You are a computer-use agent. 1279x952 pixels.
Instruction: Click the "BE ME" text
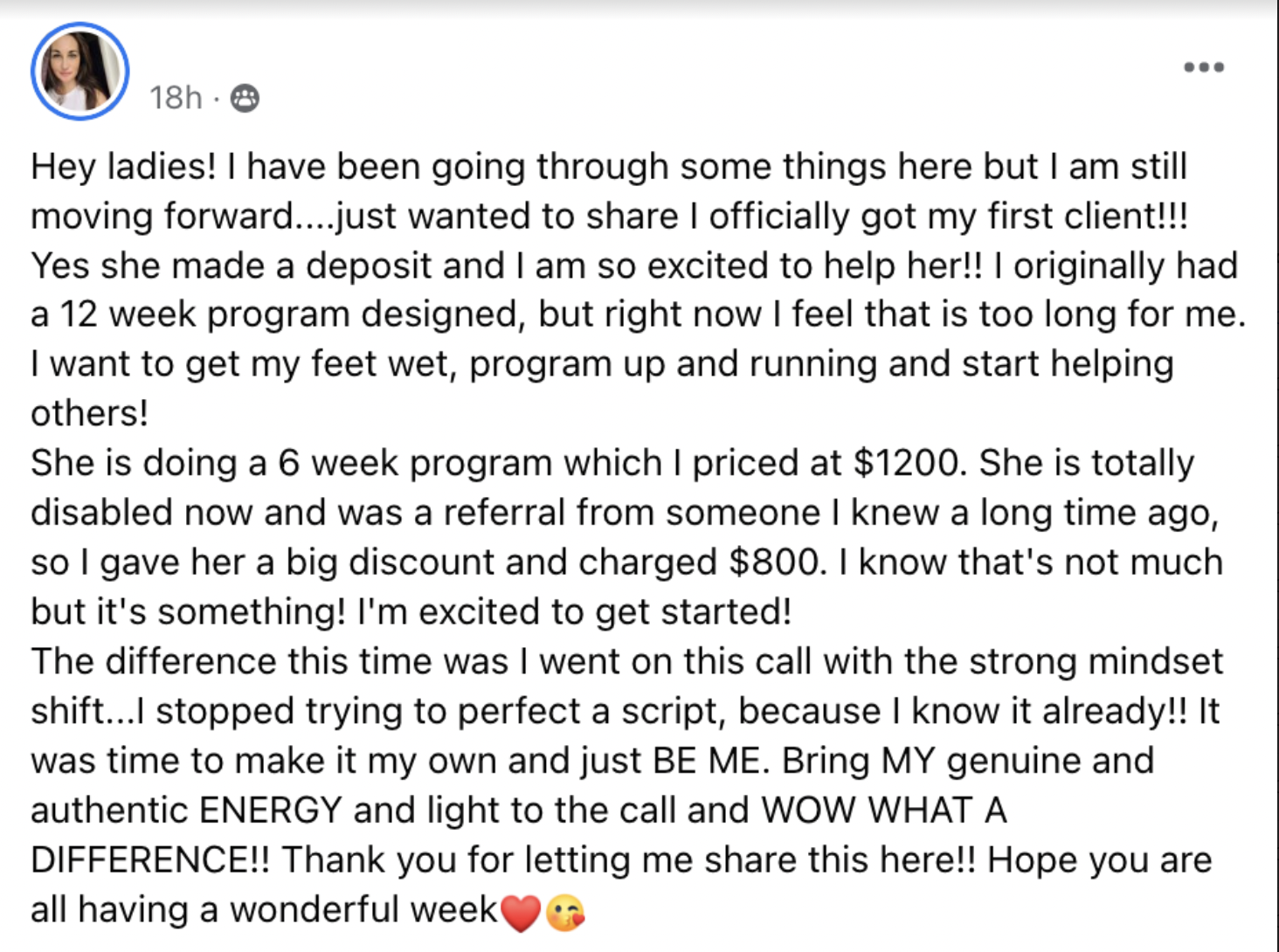click(710, 761)
